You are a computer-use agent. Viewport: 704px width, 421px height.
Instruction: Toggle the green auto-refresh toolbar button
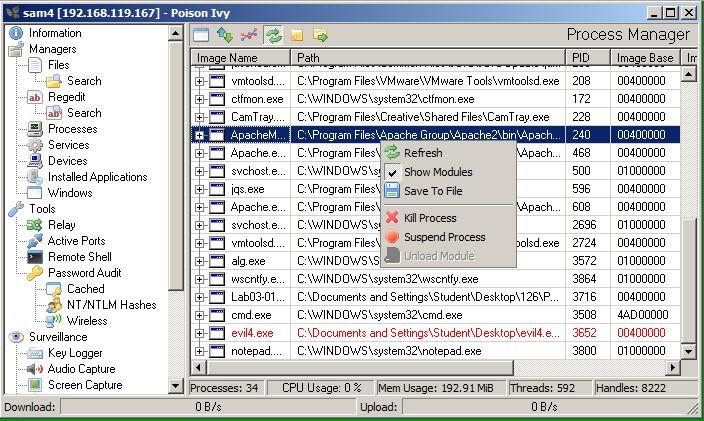[273, 35]
